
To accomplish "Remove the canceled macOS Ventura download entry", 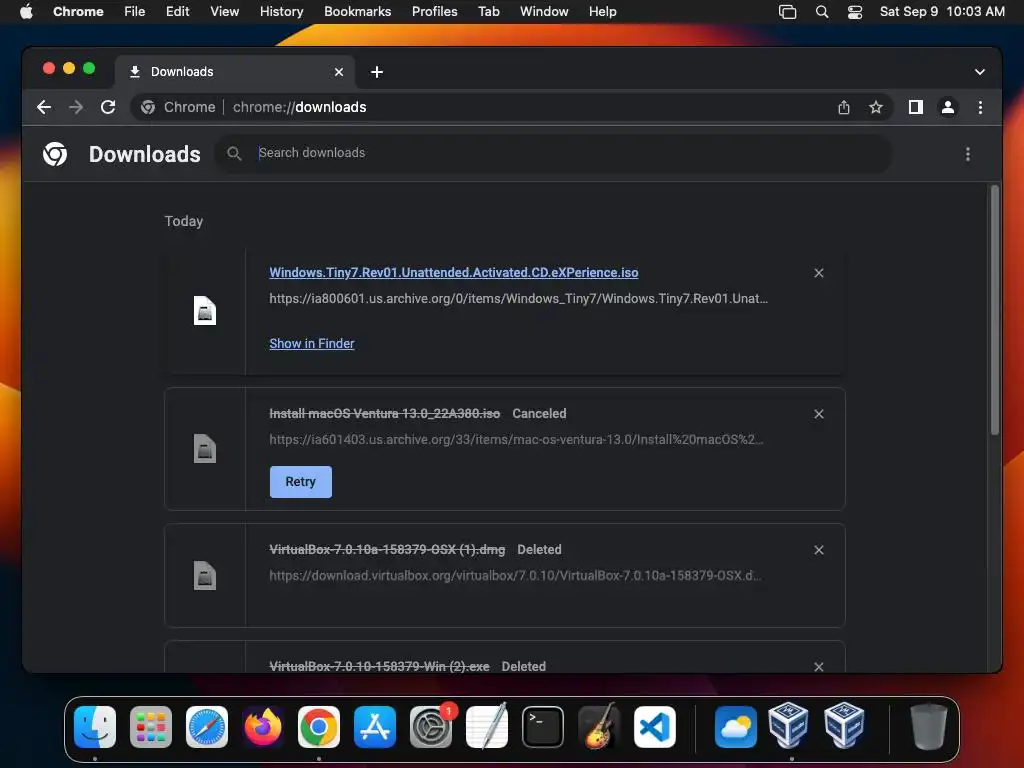I will (819, 414).
